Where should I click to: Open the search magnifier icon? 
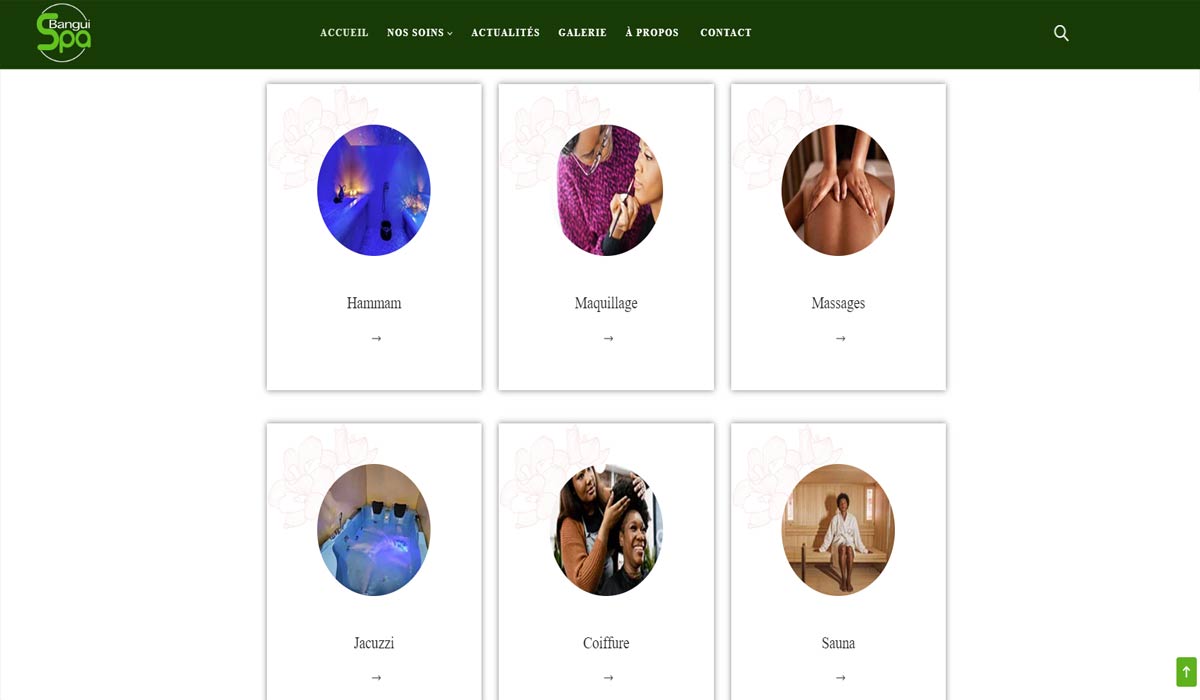tap(1061, 33)
